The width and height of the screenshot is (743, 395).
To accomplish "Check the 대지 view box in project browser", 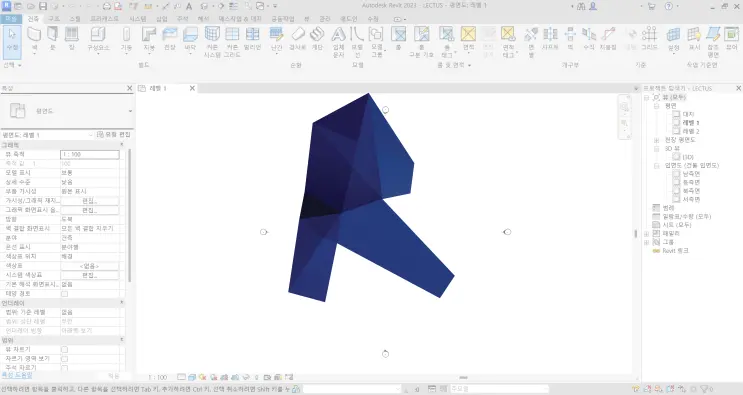I will tap(676, 114).
